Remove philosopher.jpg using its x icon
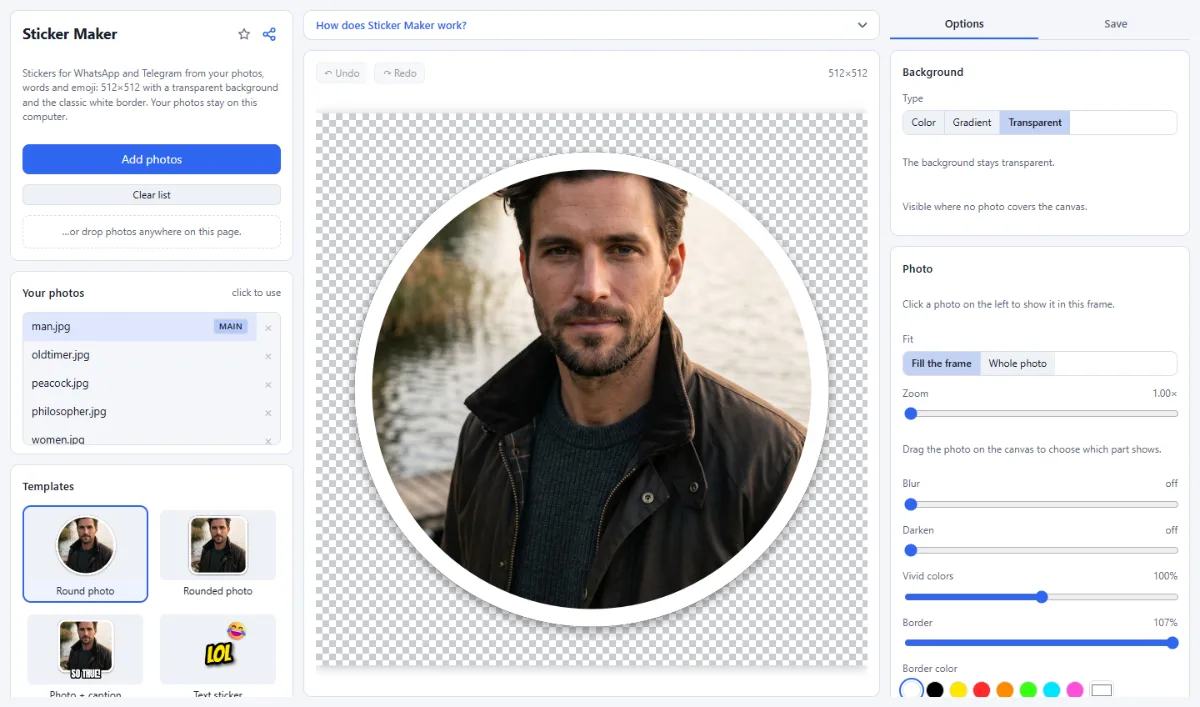Image resolution: width=1200 pixels, height=707 pixels. click(x=268, y=412)
